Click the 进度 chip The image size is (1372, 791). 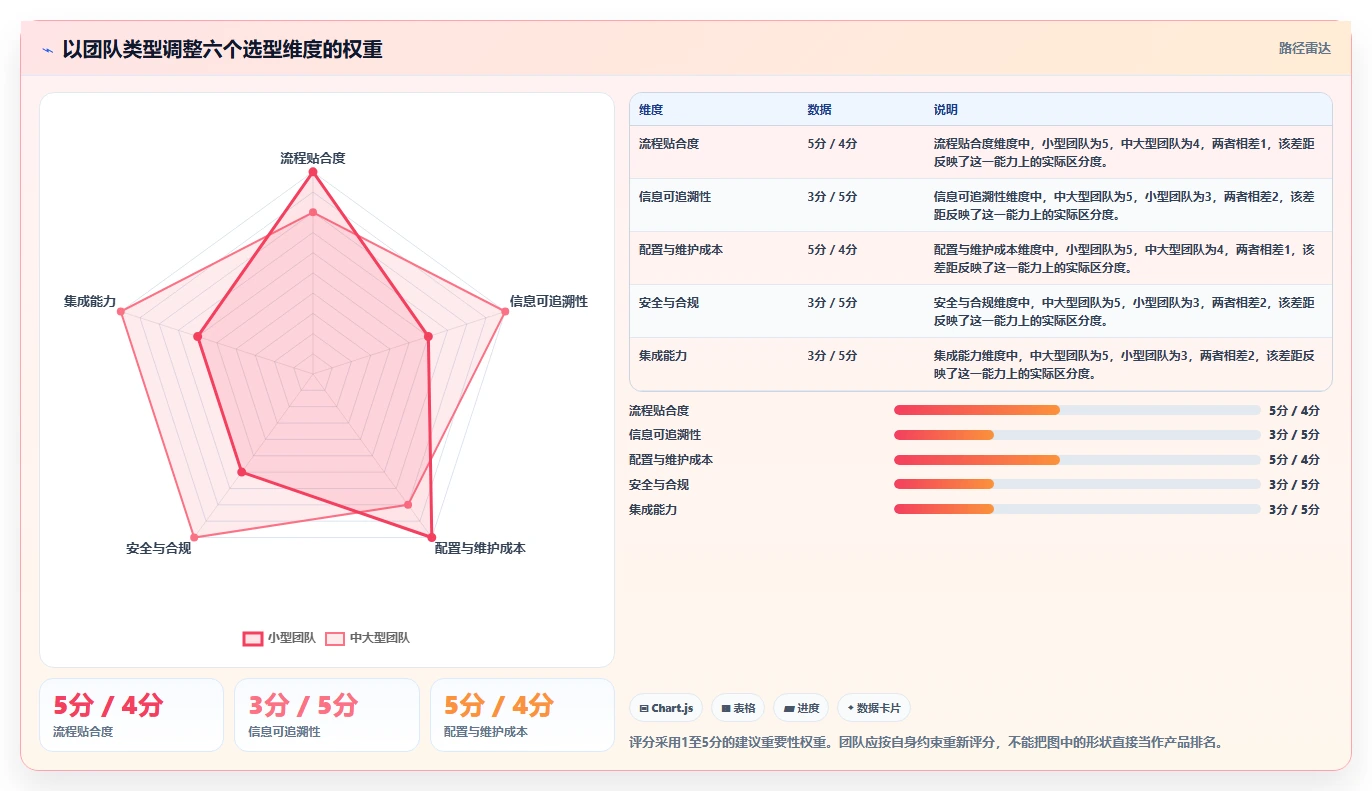pyautogui.click(x=801, y=708)
